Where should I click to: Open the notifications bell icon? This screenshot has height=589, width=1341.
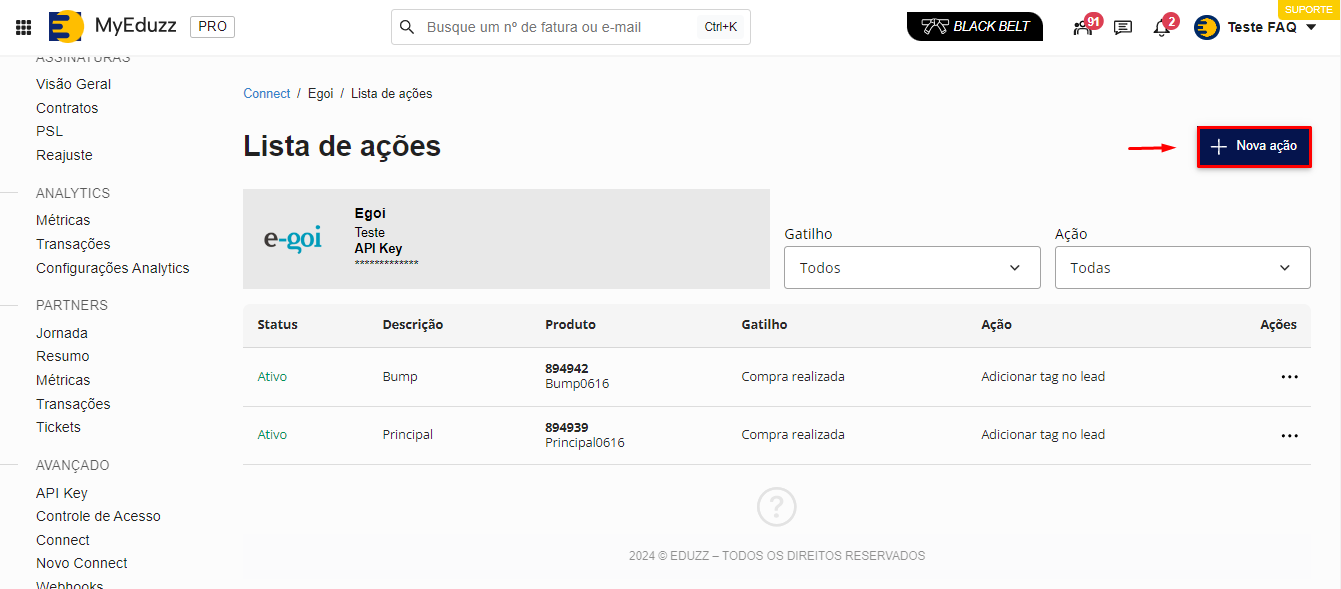point(1161,28)
